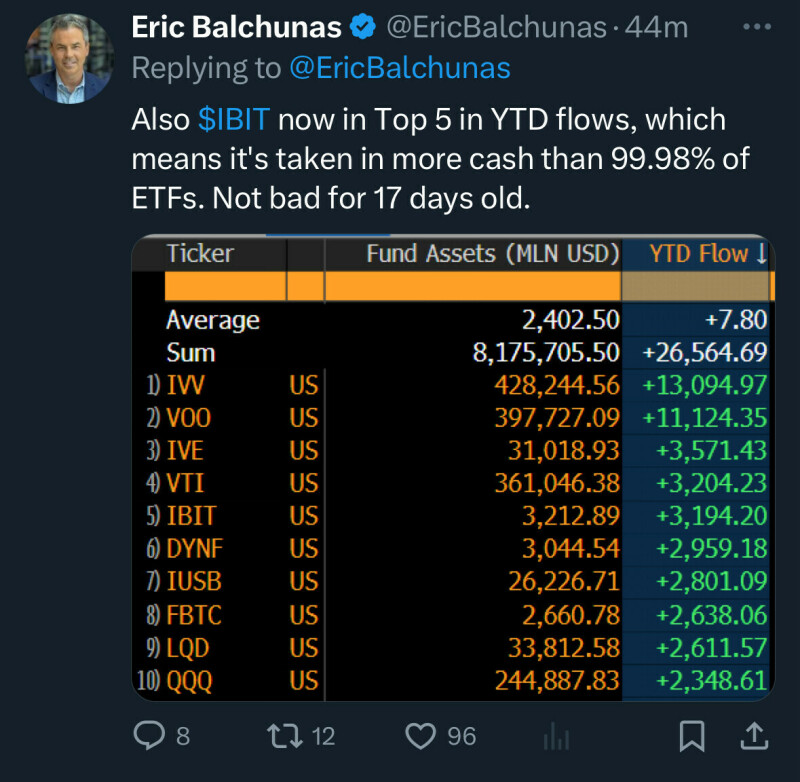The height and width of the screenshot is (782, 800).
Task: Click the Ticker column header
Action: pos(198,254)
